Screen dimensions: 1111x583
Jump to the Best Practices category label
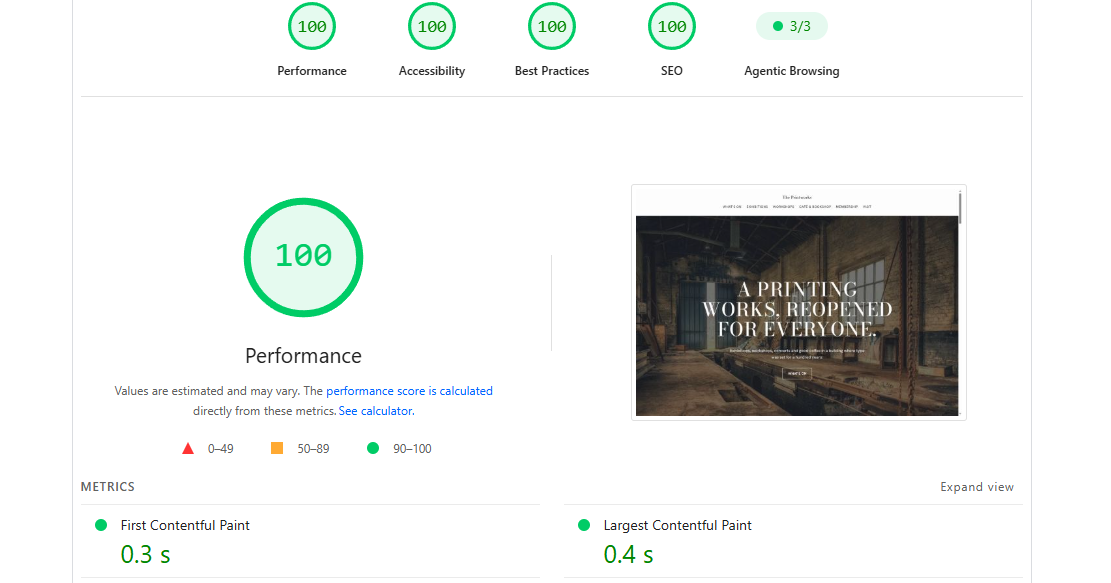click(552, 71)
